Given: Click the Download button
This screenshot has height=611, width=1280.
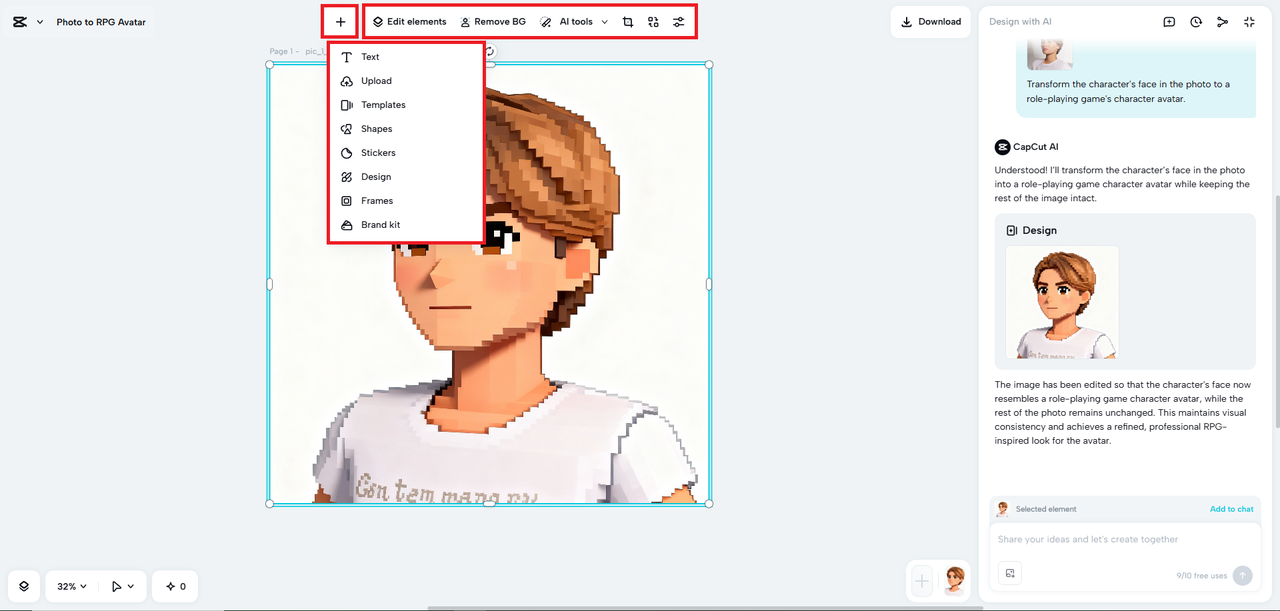Looking at the screenshot, I should (930, 21).
